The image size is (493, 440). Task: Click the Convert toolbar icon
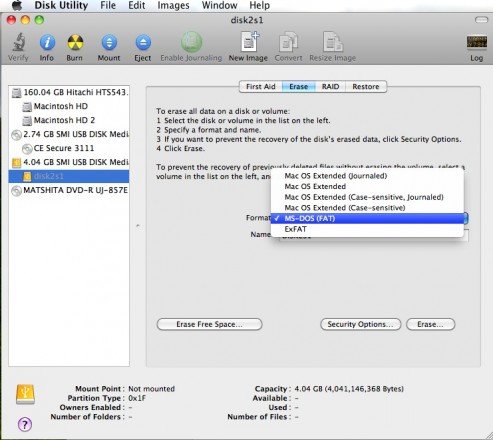click(288, 42)
